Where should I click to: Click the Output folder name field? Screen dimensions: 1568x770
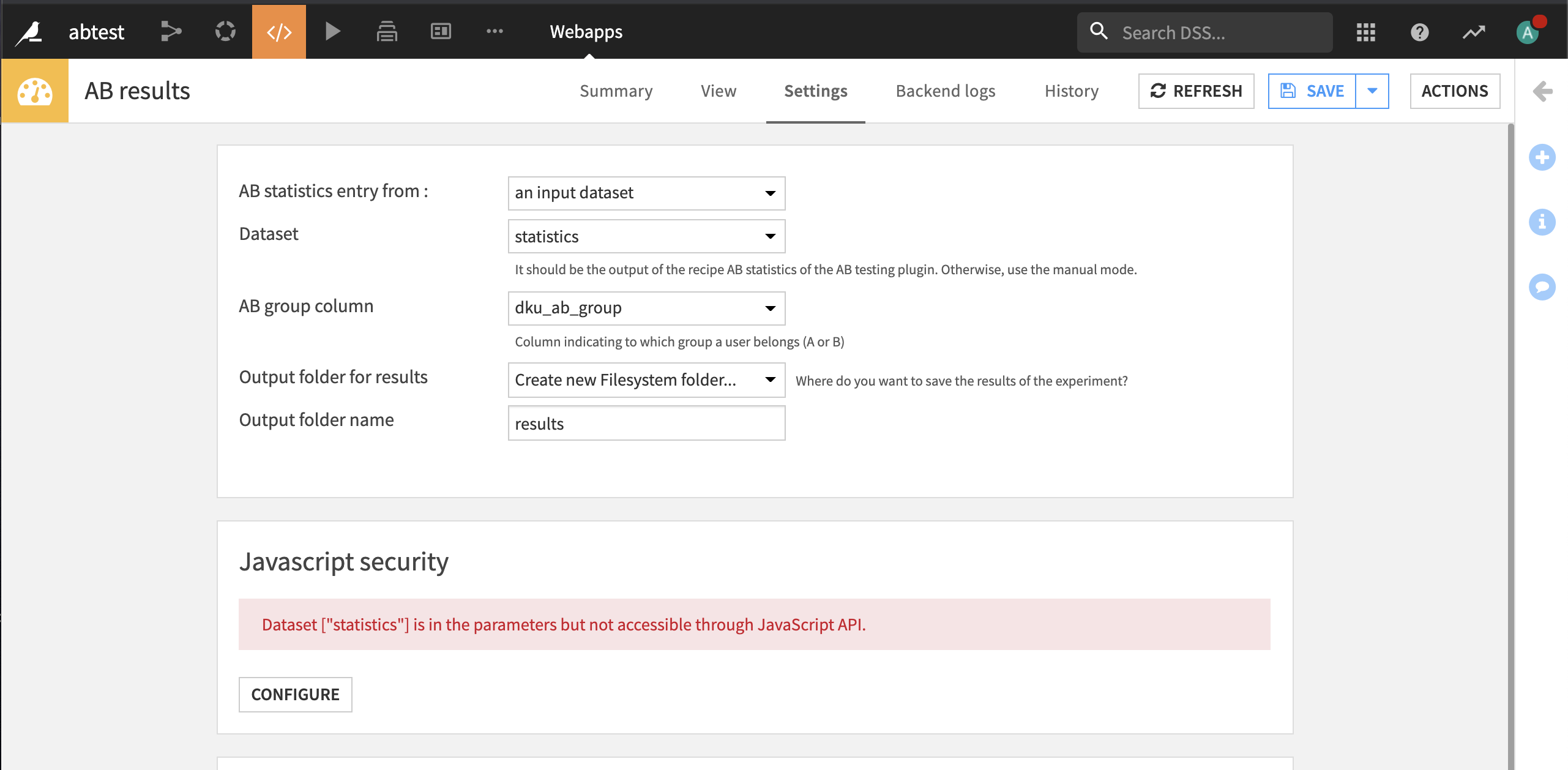[646, 423]
